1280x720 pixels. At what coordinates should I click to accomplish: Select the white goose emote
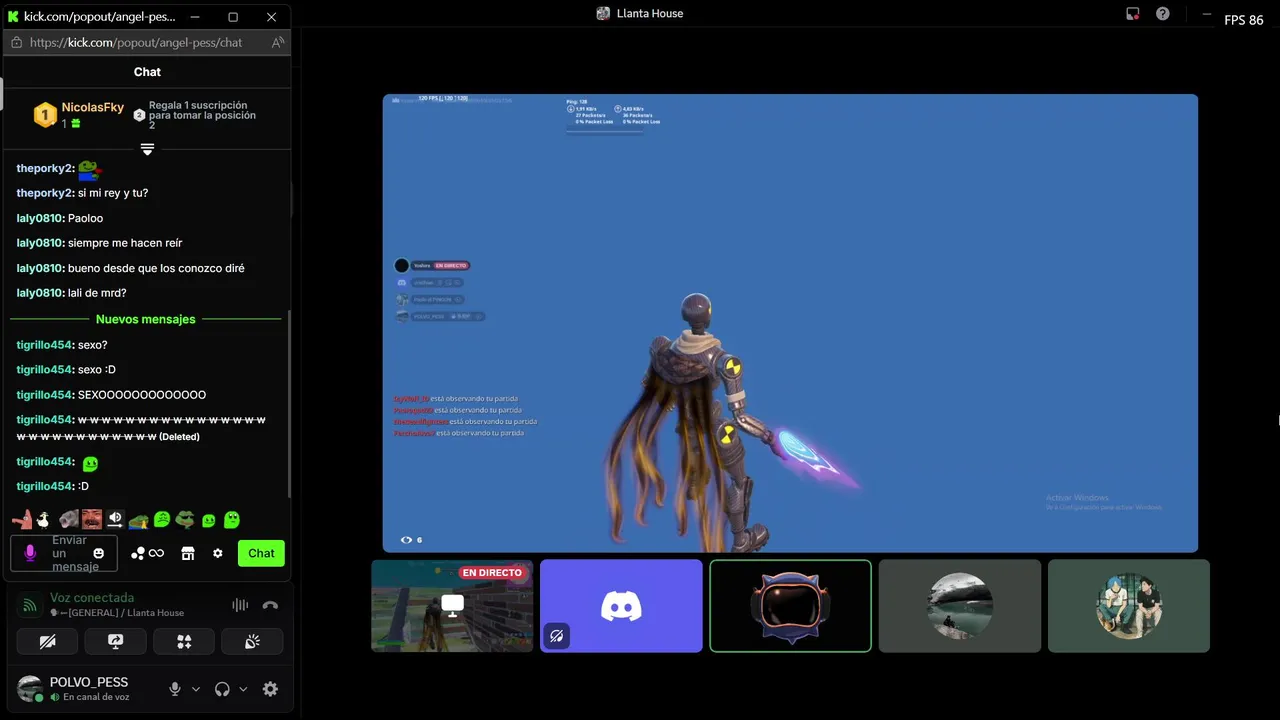click(x=43, y=520)
